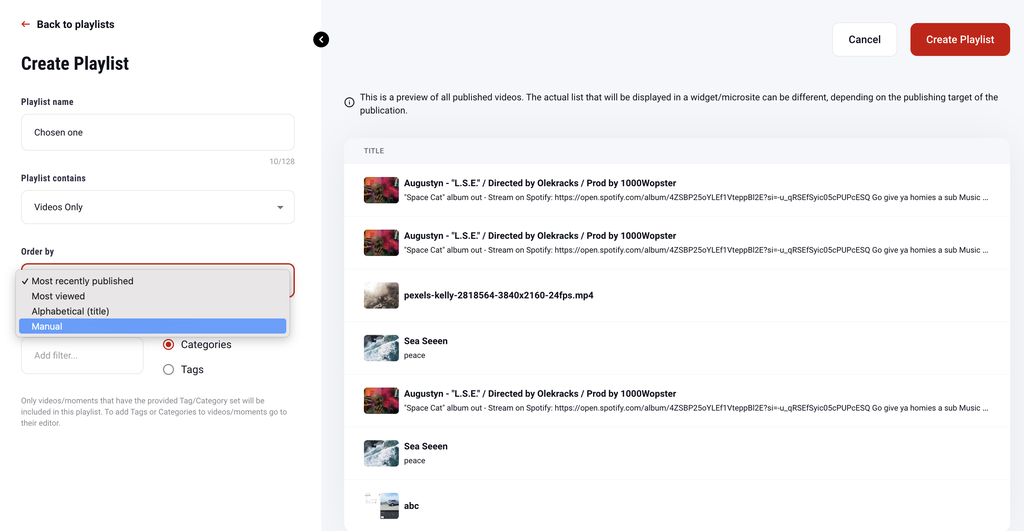Select the Tags radio button

point(168,370)
